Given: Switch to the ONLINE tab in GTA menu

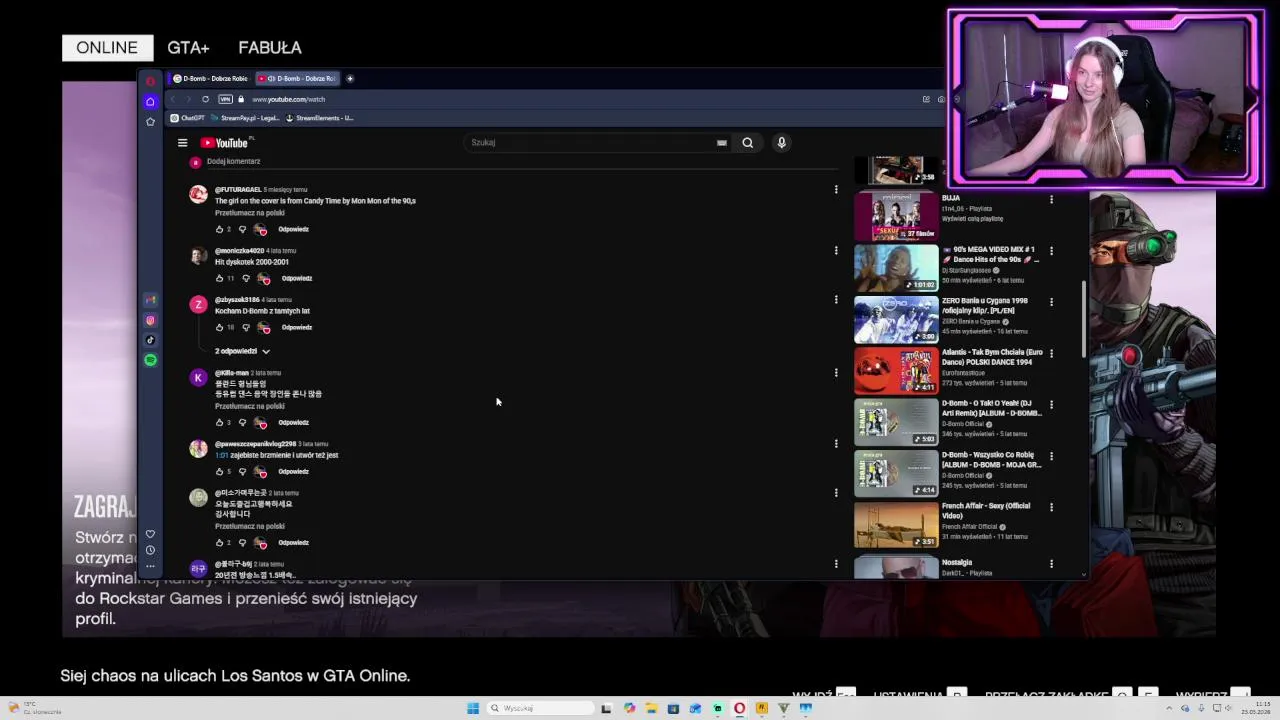Looking at the screenshot, I should pos(107,47).
